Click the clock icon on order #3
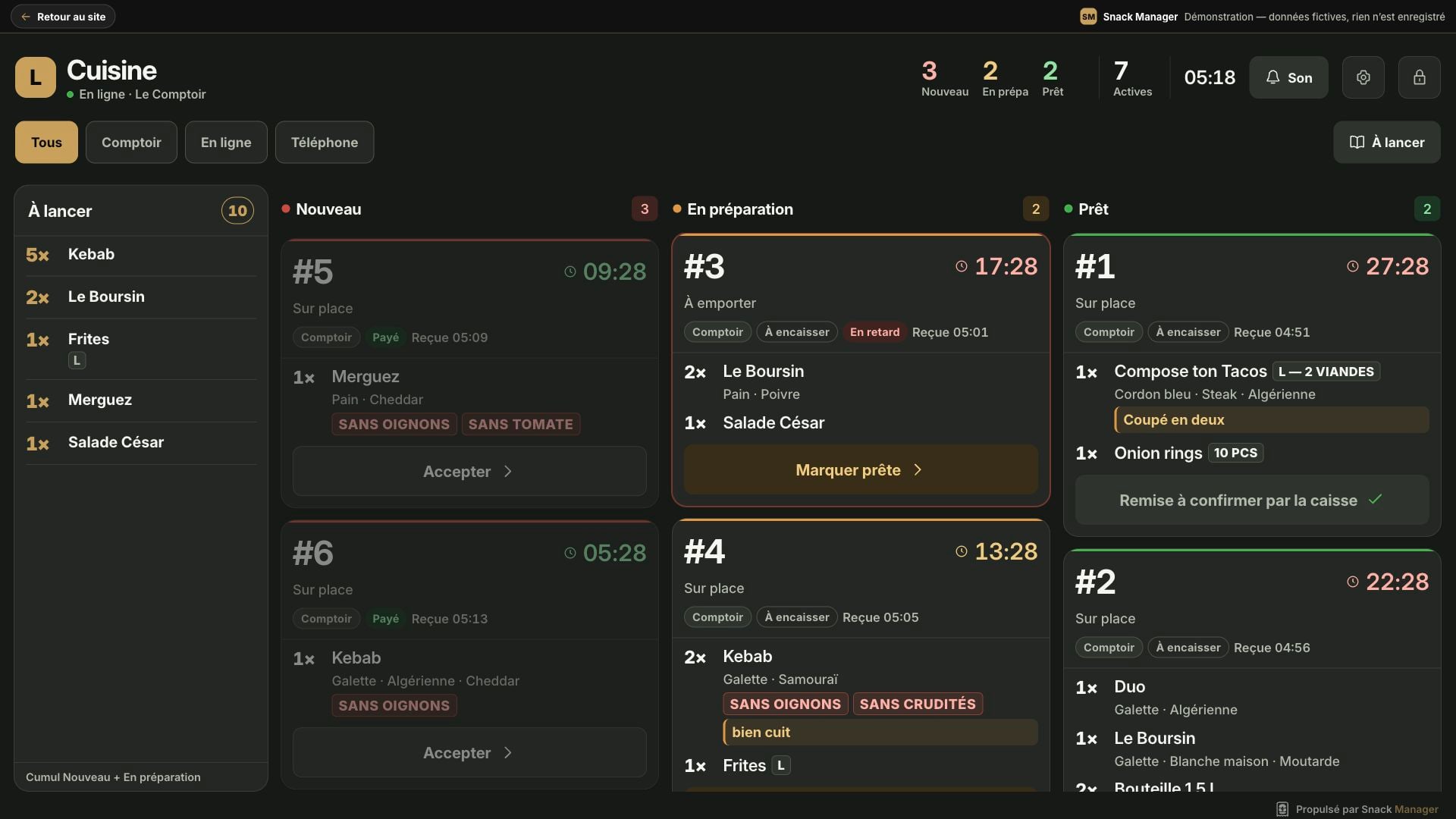 coord(962,266)
